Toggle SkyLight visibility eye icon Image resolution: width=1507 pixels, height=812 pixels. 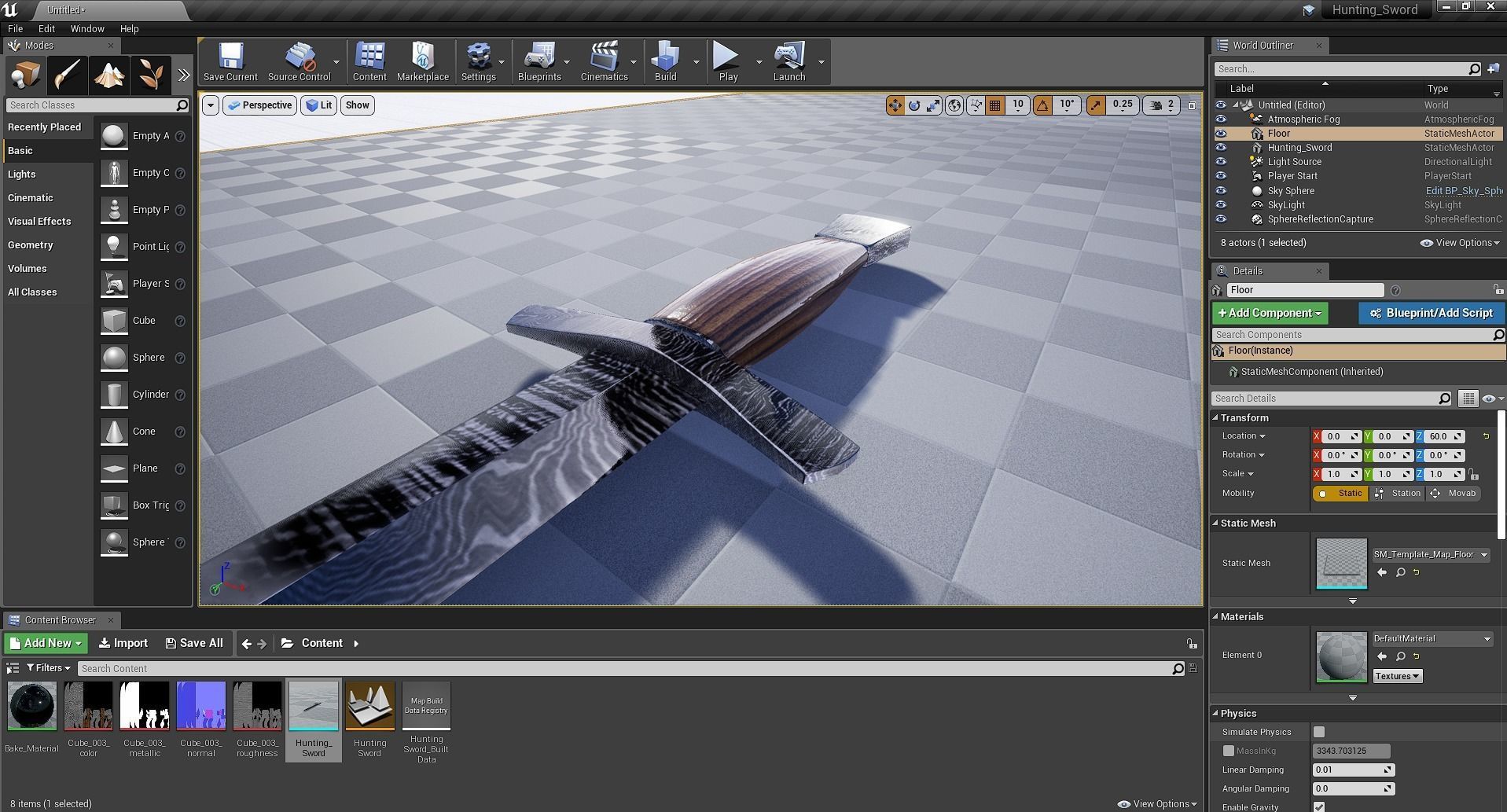point(1221,205)
